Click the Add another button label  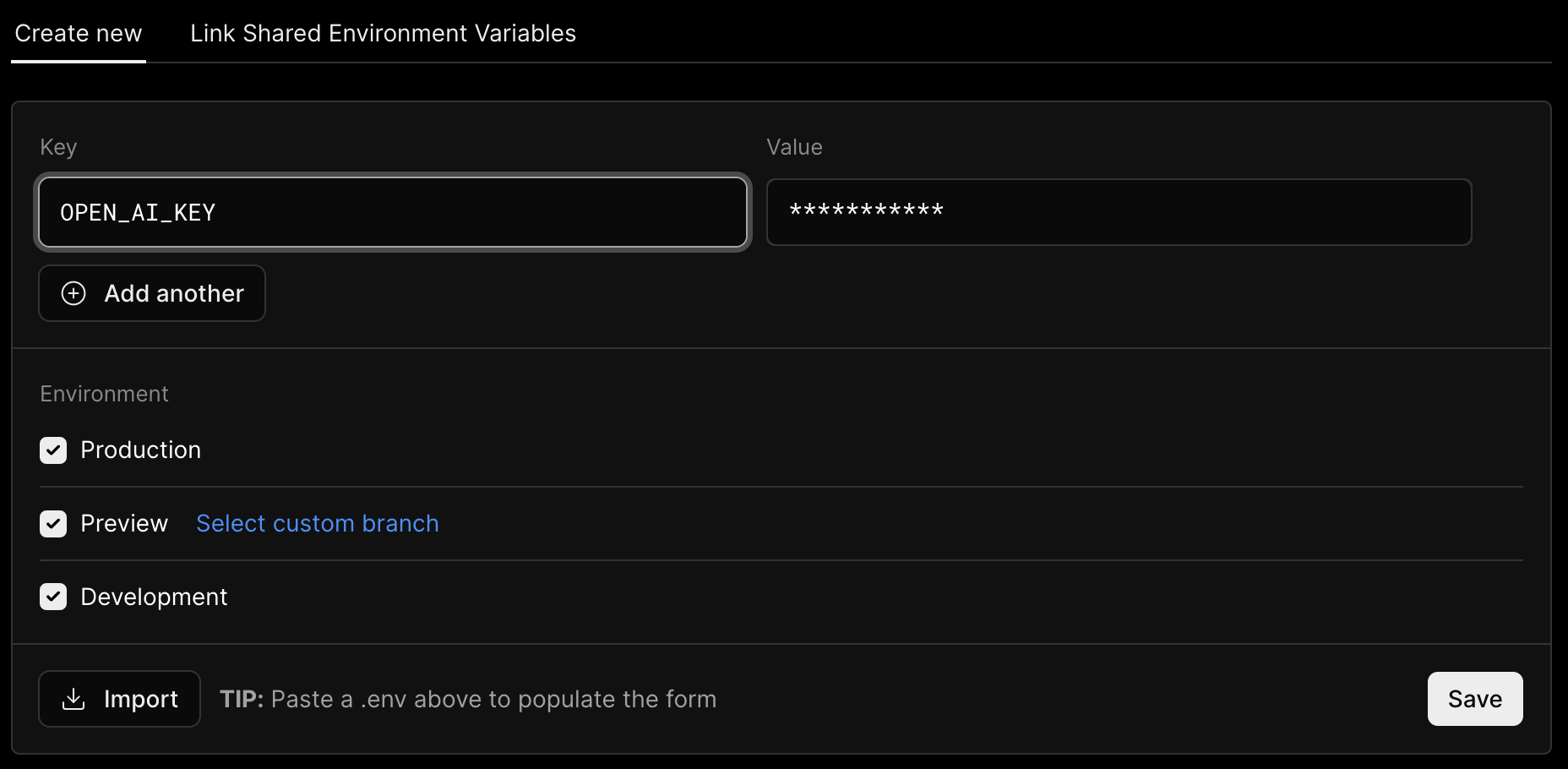tap(174, 293)
